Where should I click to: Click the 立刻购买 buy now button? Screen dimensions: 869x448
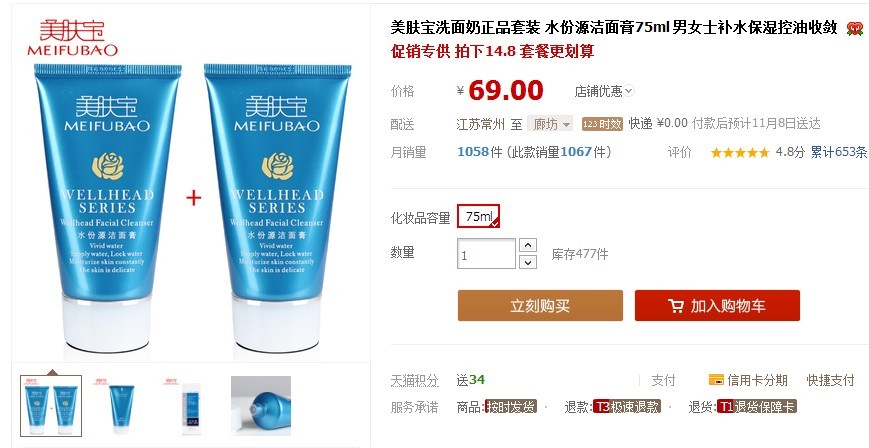tap(540, 306)
